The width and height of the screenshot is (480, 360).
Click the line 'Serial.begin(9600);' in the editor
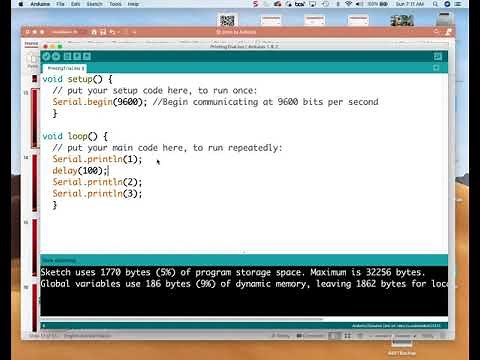[99, 102]
